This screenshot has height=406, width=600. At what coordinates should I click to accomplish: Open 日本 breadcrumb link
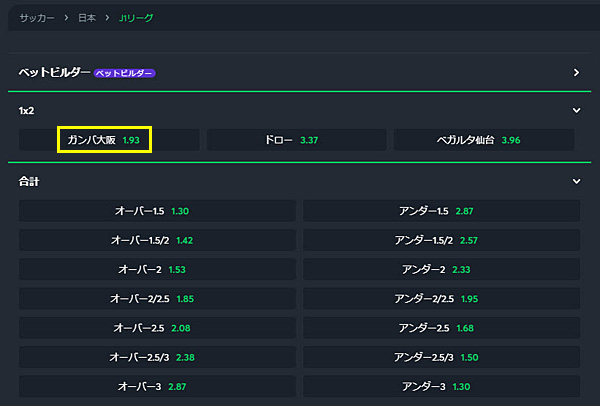tap(87, 19)
